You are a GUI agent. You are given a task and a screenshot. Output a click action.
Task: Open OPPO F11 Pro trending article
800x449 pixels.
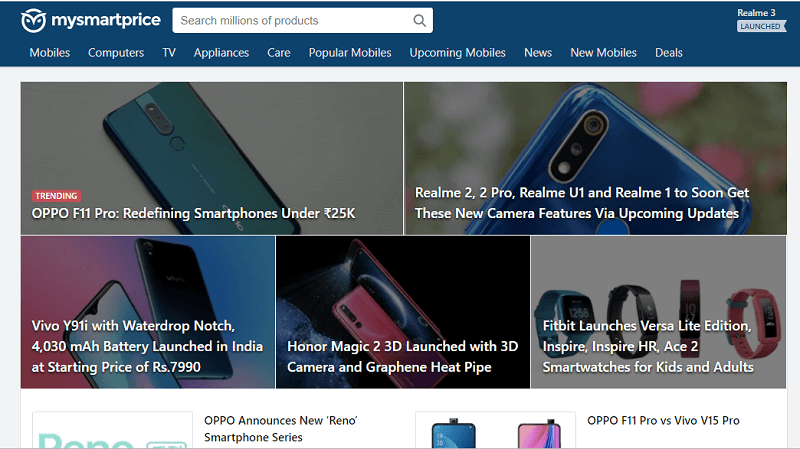tap(194, 213)
